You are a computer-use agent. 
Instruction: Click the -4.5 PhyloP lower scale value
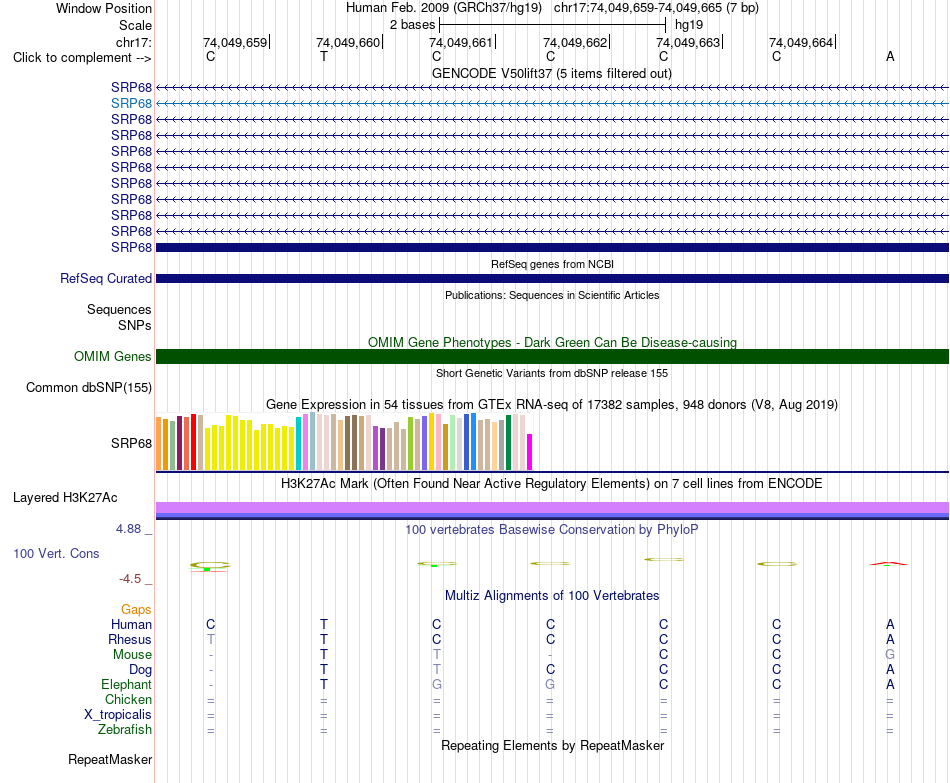point(130,579)
